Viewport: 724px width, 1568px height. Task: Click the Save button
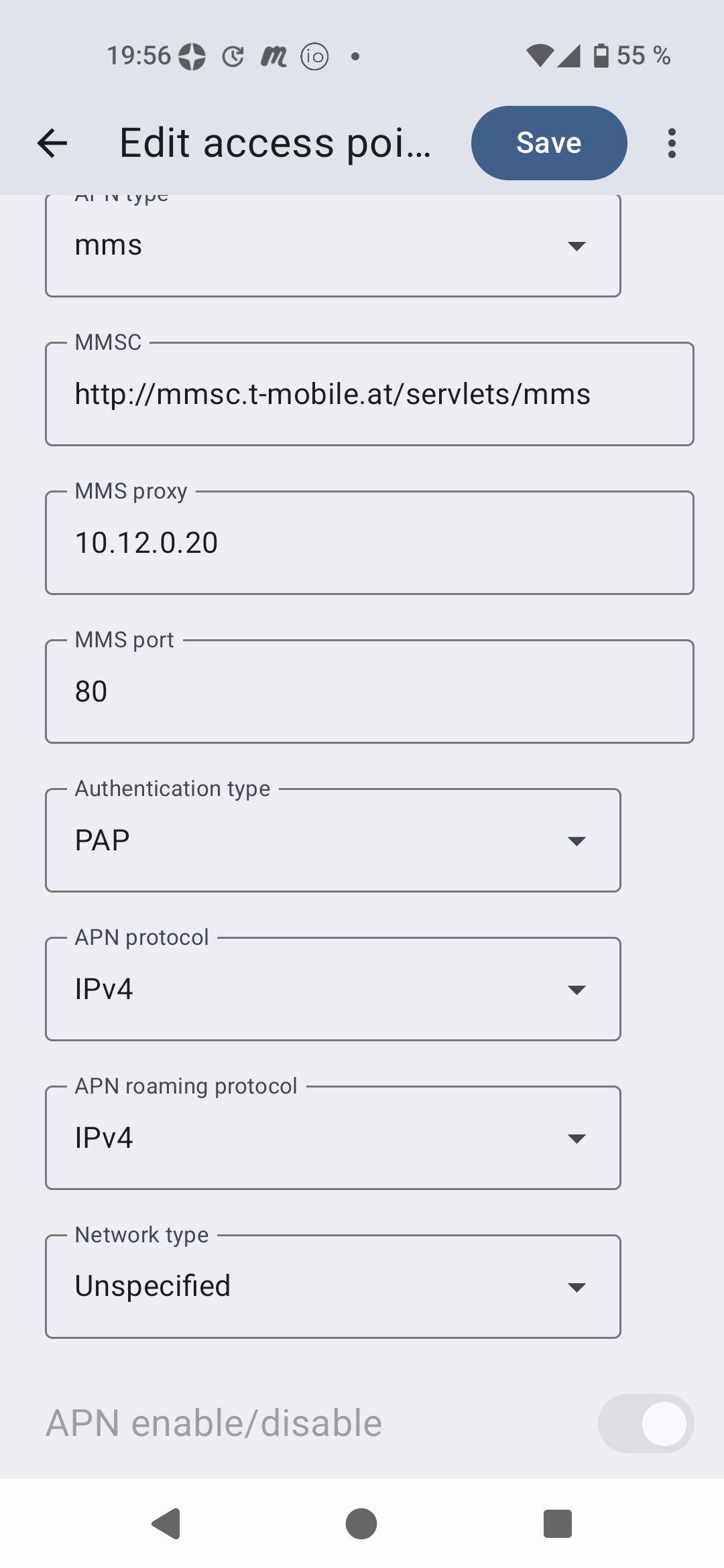(x=549, y=143)
